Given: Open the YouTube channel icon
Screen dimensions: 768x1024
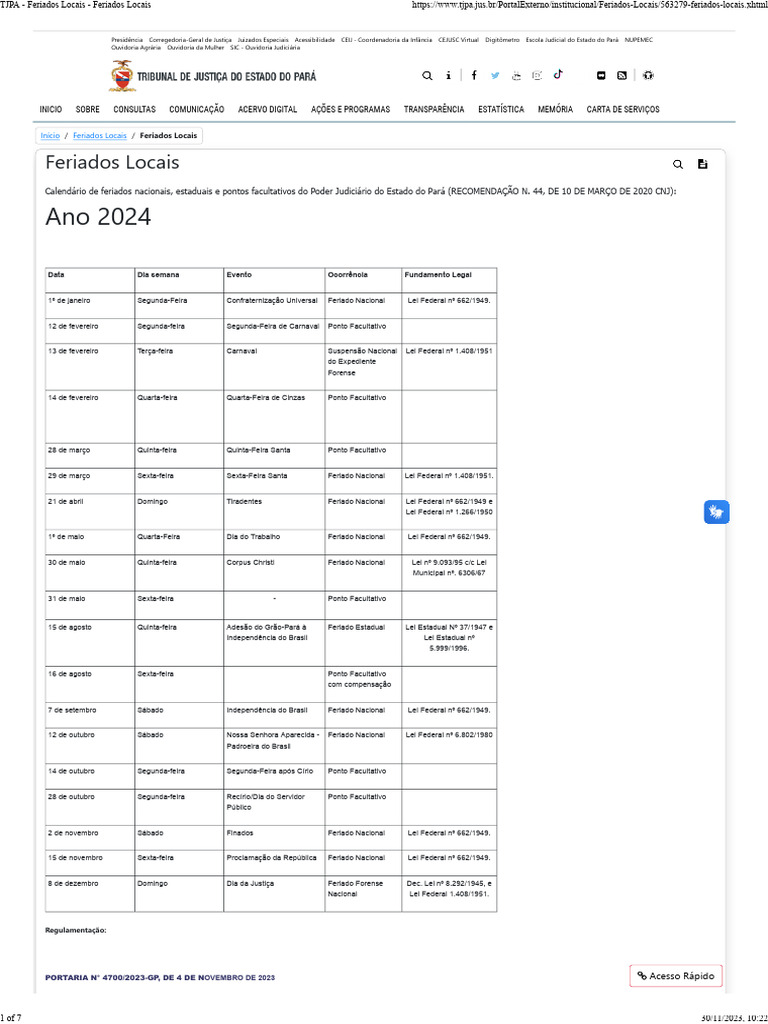Looking at the screenshot, I should click(x=516, y=75).
